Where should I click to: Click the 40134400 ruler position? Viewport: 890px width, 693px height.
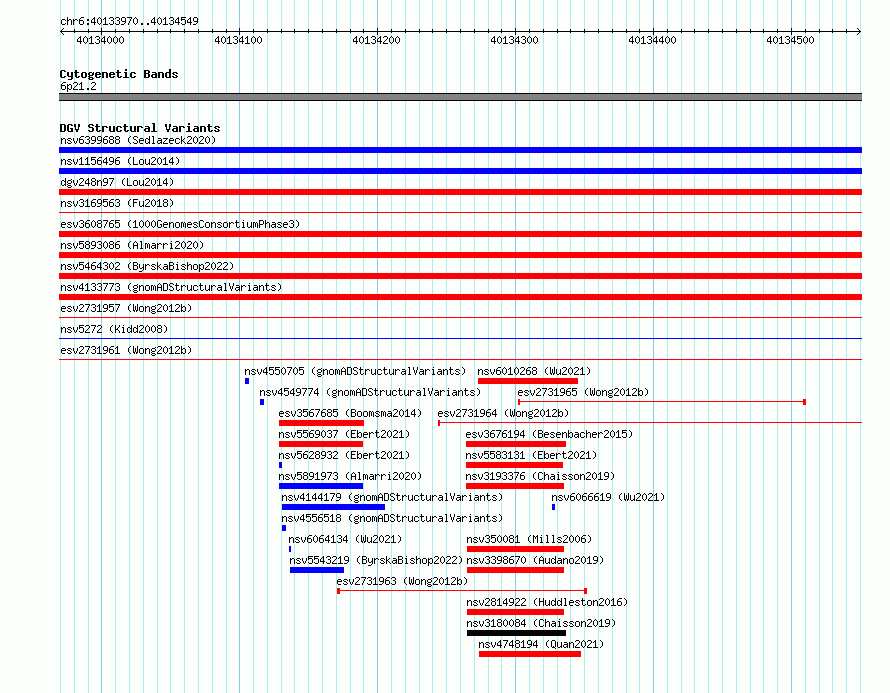[x=652, y=40]
